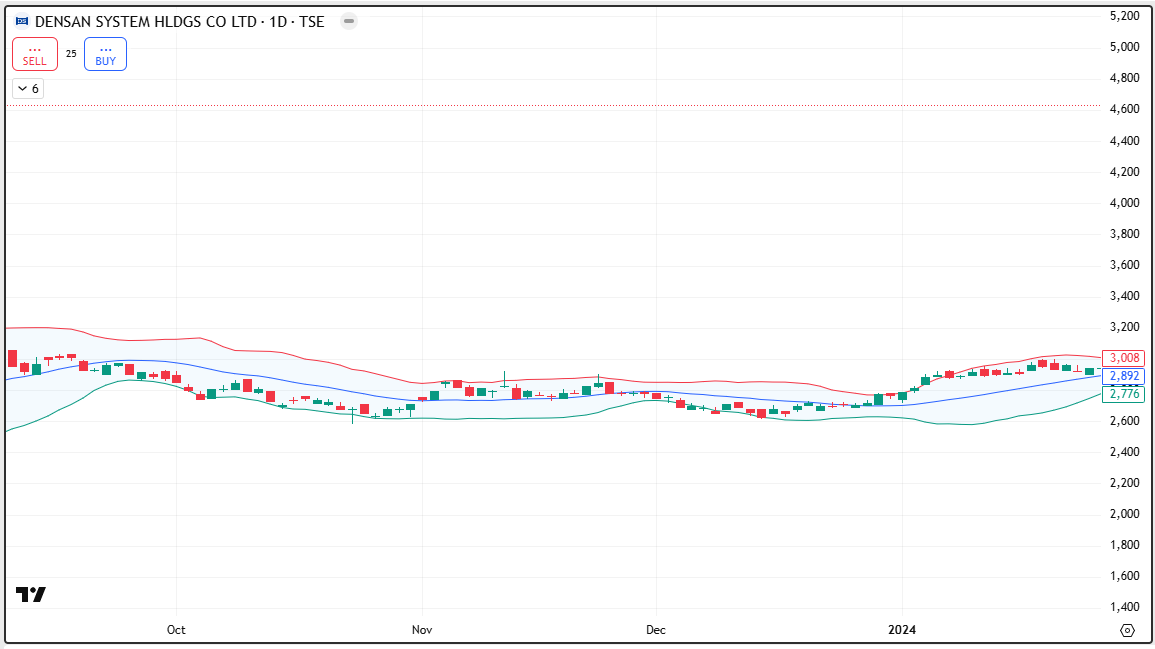Click the 4,600 price scale label
The width and height of the screenshot is (1155, 649).
click(1124, 109)
